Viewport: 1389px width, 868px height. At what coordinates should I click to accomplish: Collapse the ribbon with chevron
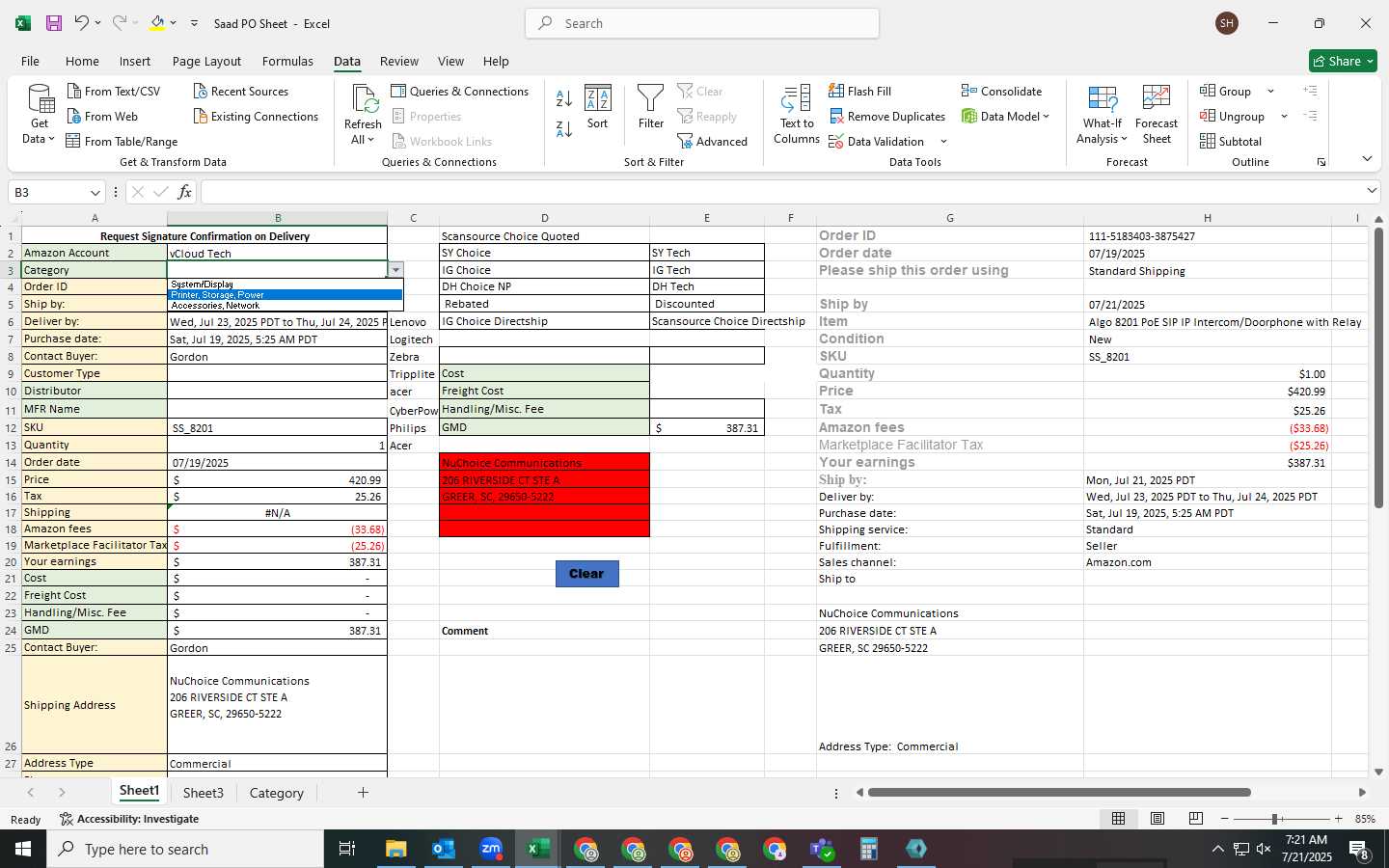(x=1367, y=159)
